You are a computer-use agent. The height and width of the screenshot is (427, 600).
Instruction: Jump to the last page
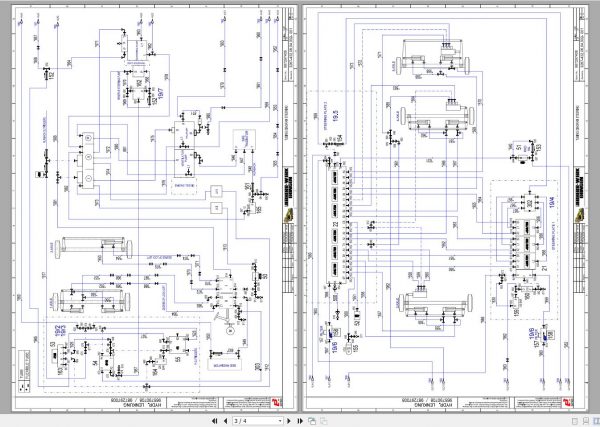tap(300, 421)
